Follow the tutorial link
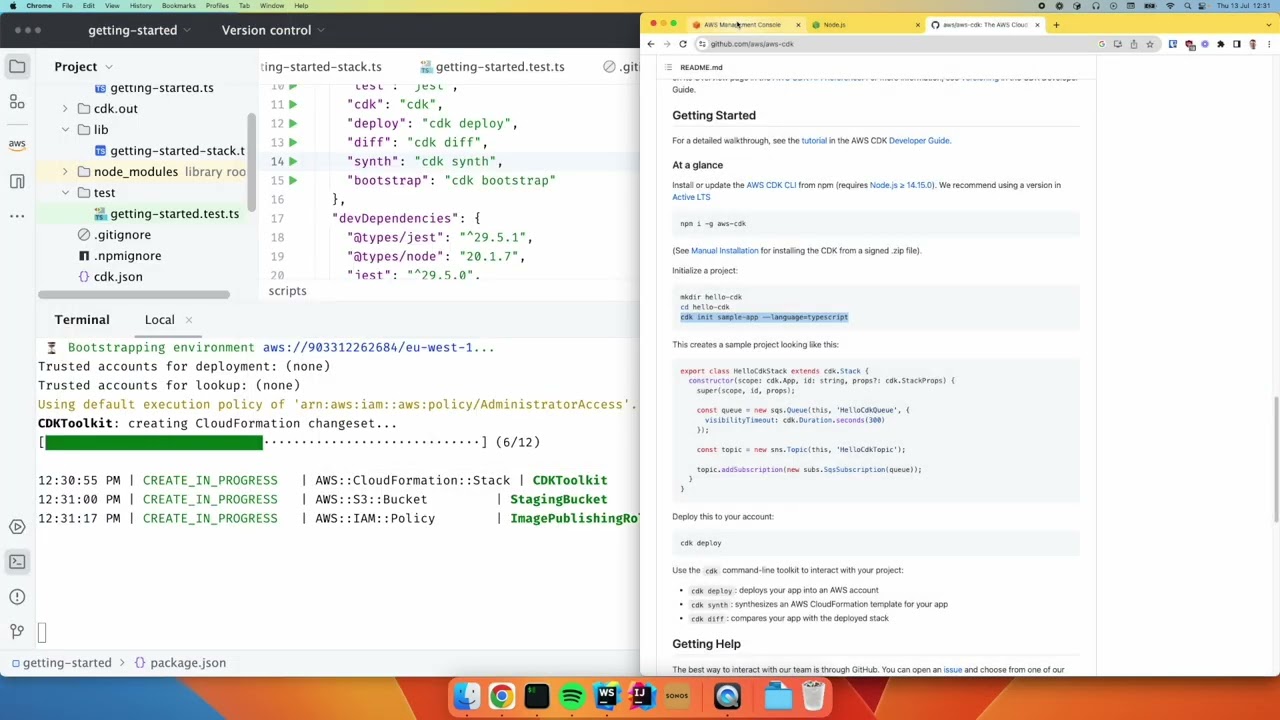1280x720 pixels. point(814,141)
